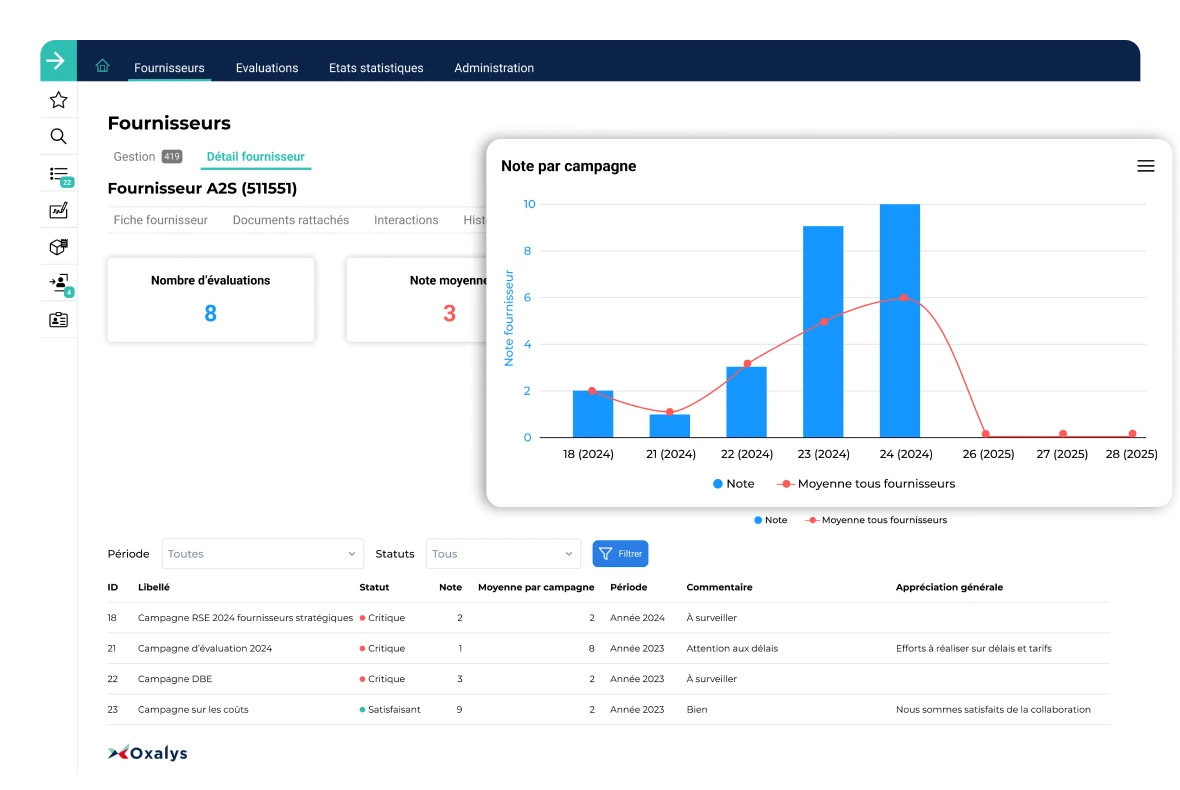Click the tallest blue bar for 24 (2024)
Screen dimensions: 1180x790
tap(900, 320)
